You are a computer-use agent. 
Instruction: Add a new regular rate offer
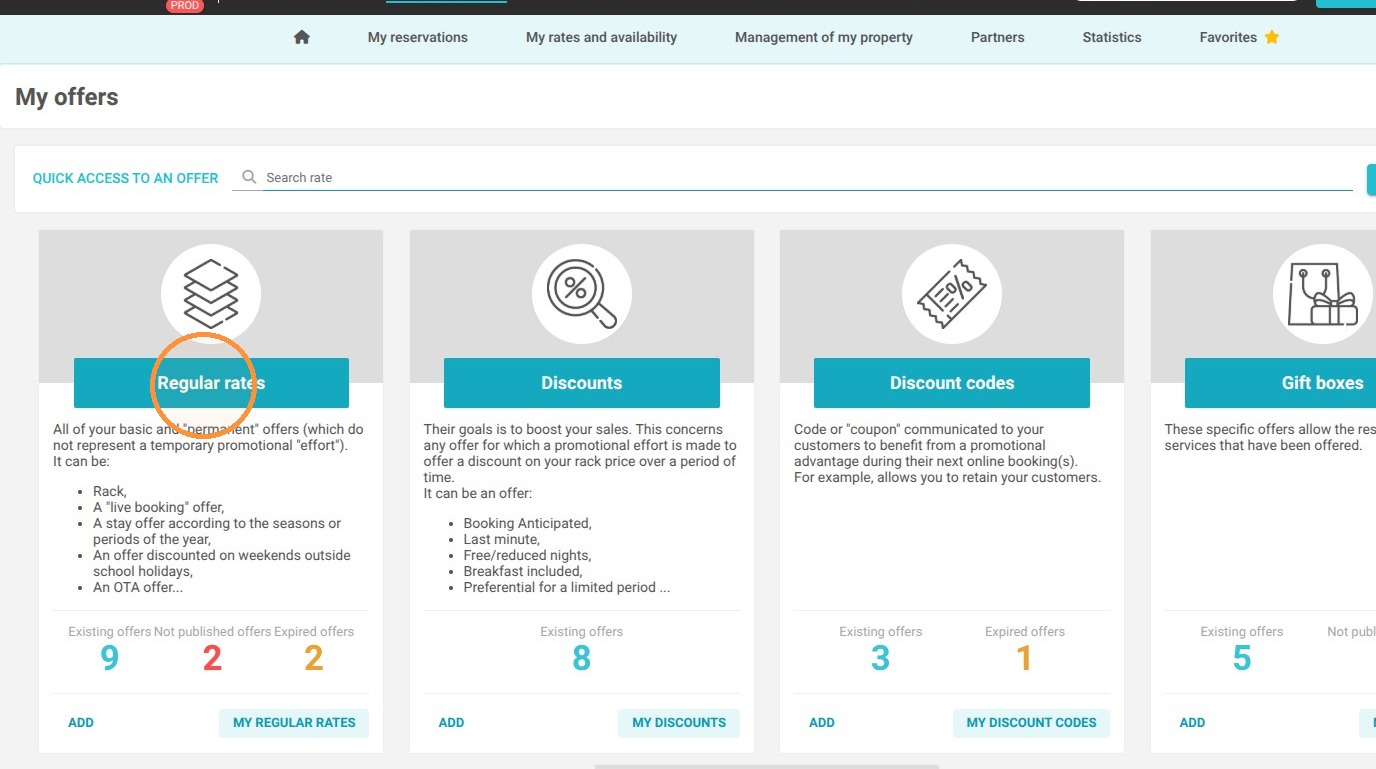81,723
